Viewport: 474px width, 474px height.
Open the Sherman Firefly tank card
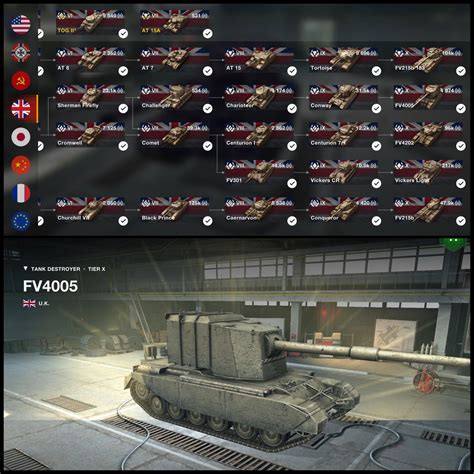tap(90, 98)
